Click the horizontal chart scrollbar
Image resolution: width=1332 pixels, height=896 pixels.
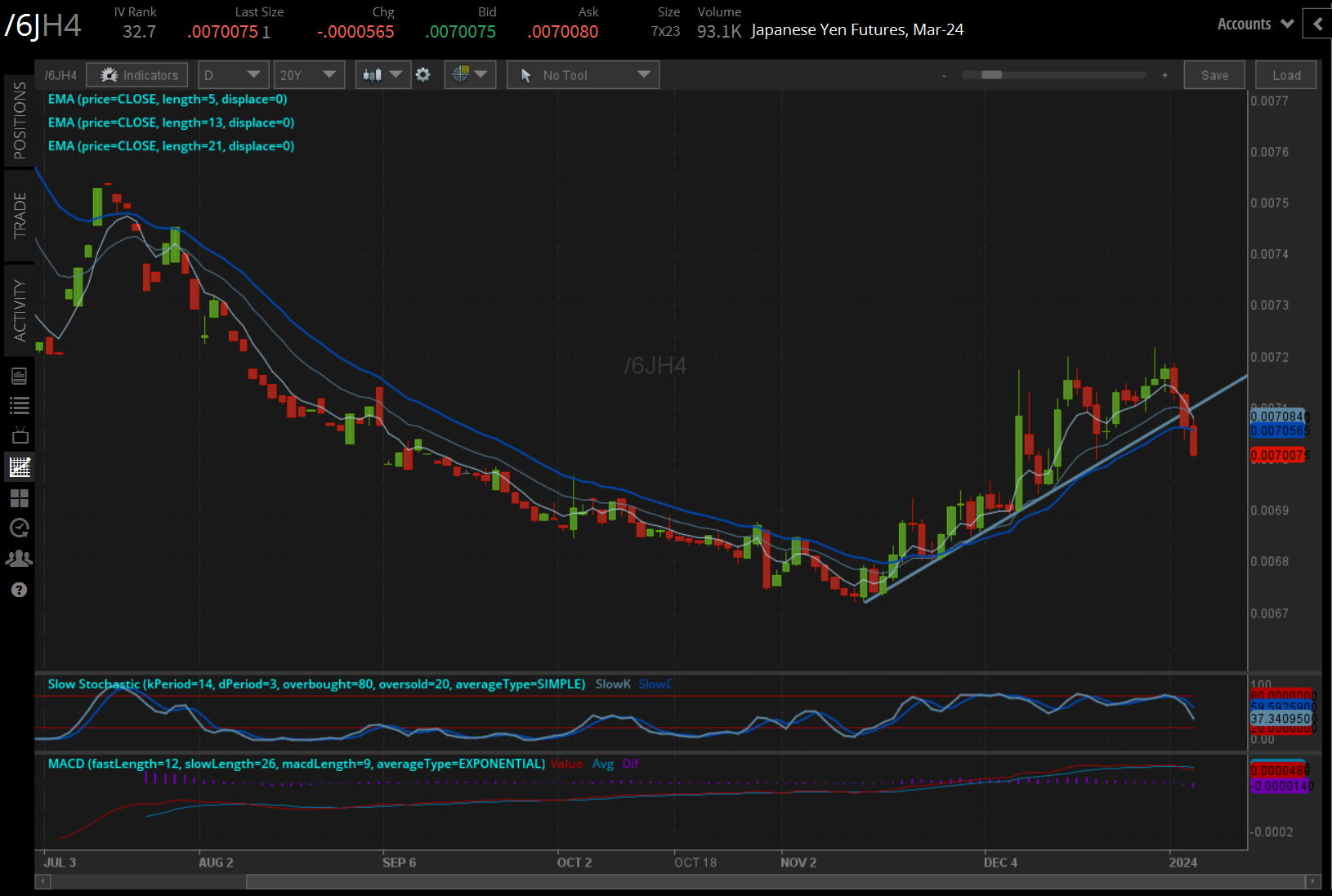click(x=775, y=881)
